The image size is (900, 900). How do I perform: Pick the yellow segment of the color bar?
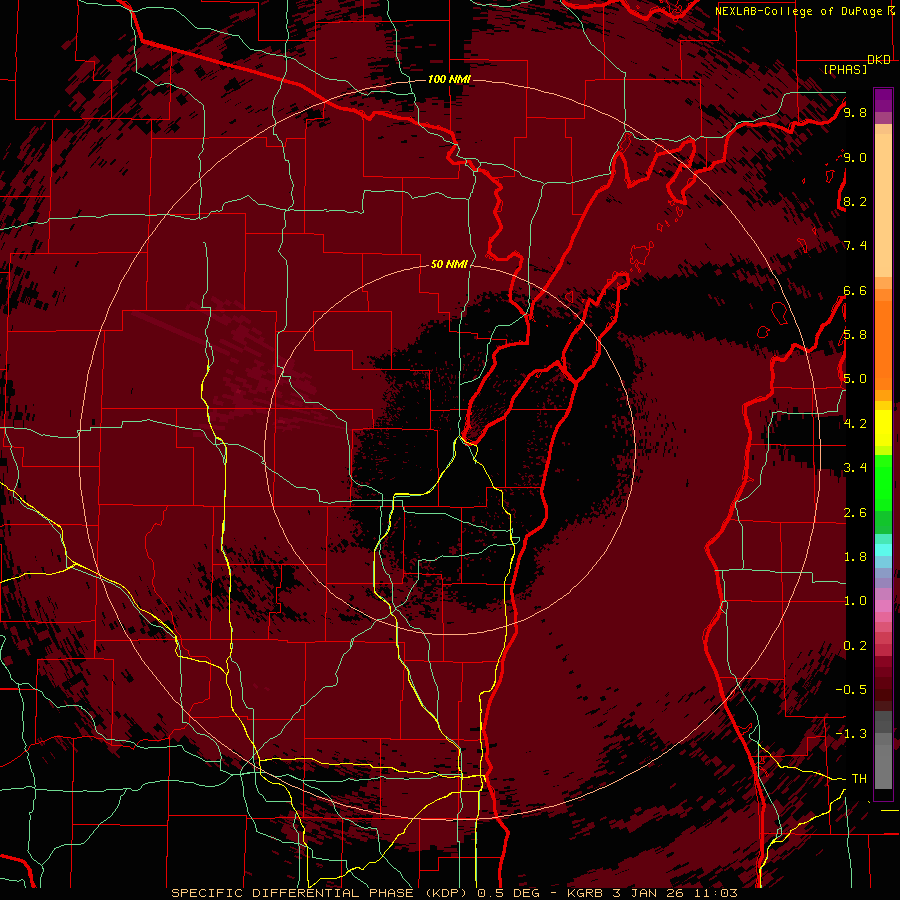883,428
